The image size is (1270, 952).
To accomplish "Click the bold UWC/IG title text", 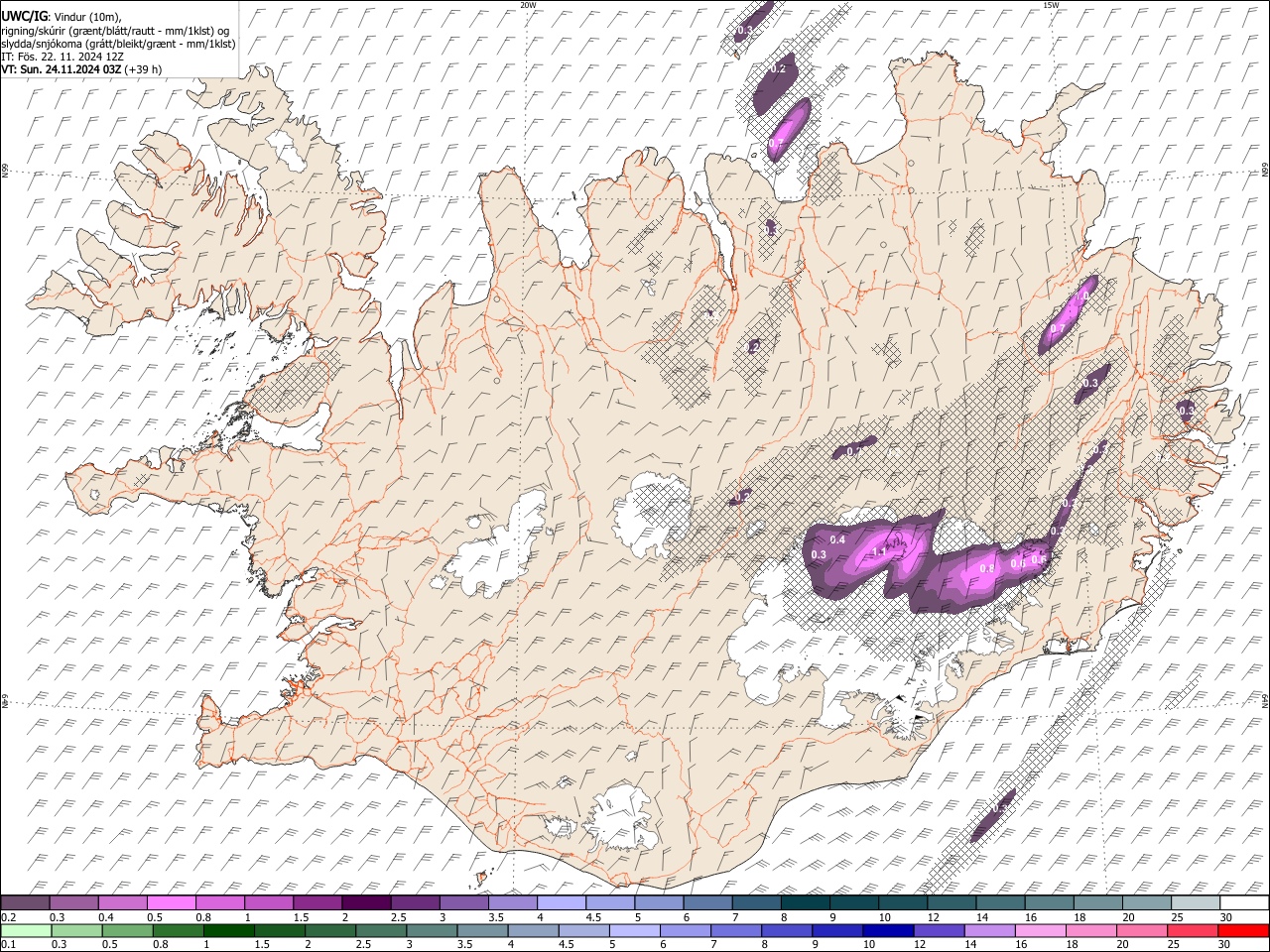I will tap(24, 16).
